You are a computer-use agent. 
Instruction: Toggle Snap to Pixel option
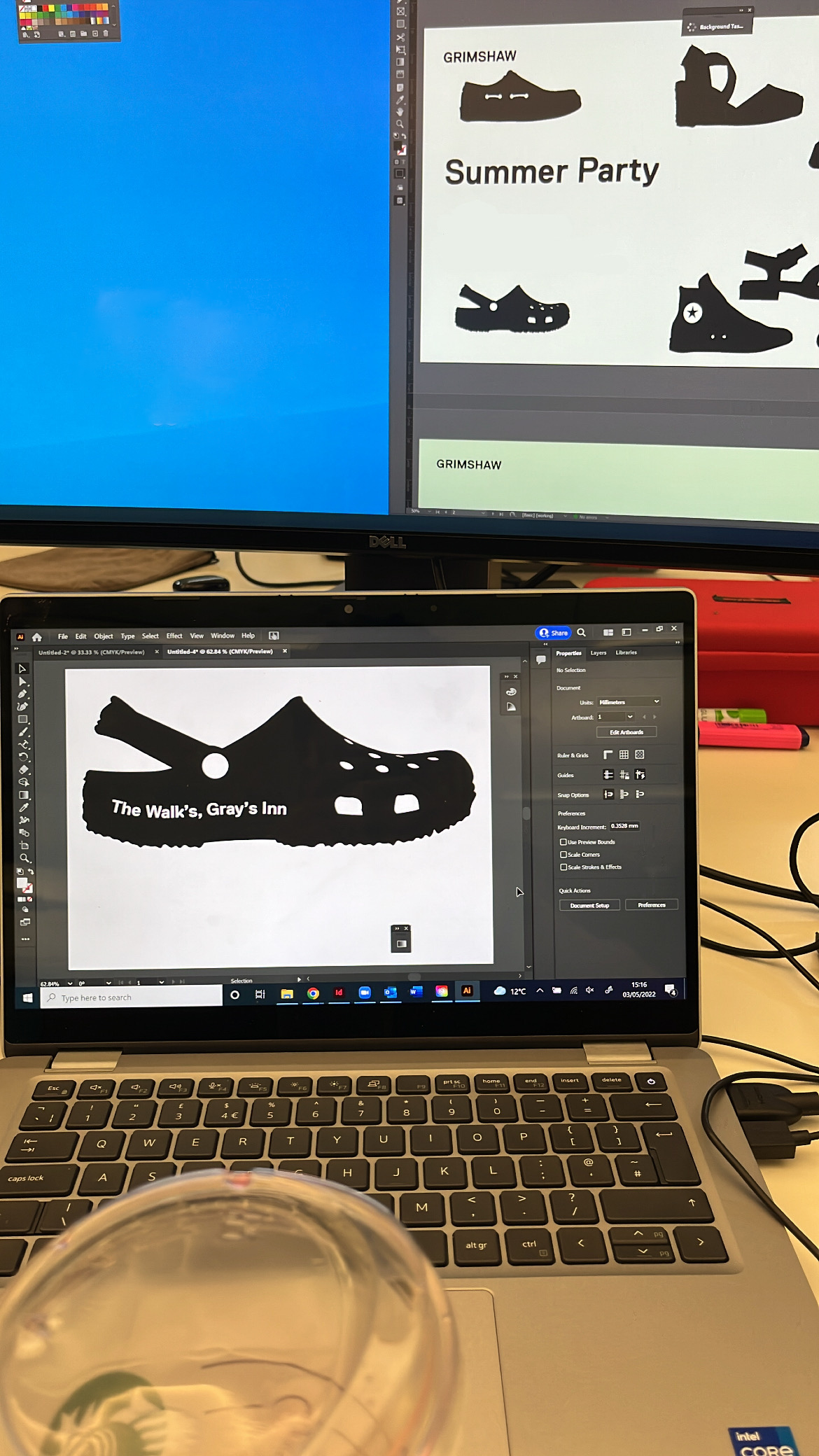pos(640,794)
